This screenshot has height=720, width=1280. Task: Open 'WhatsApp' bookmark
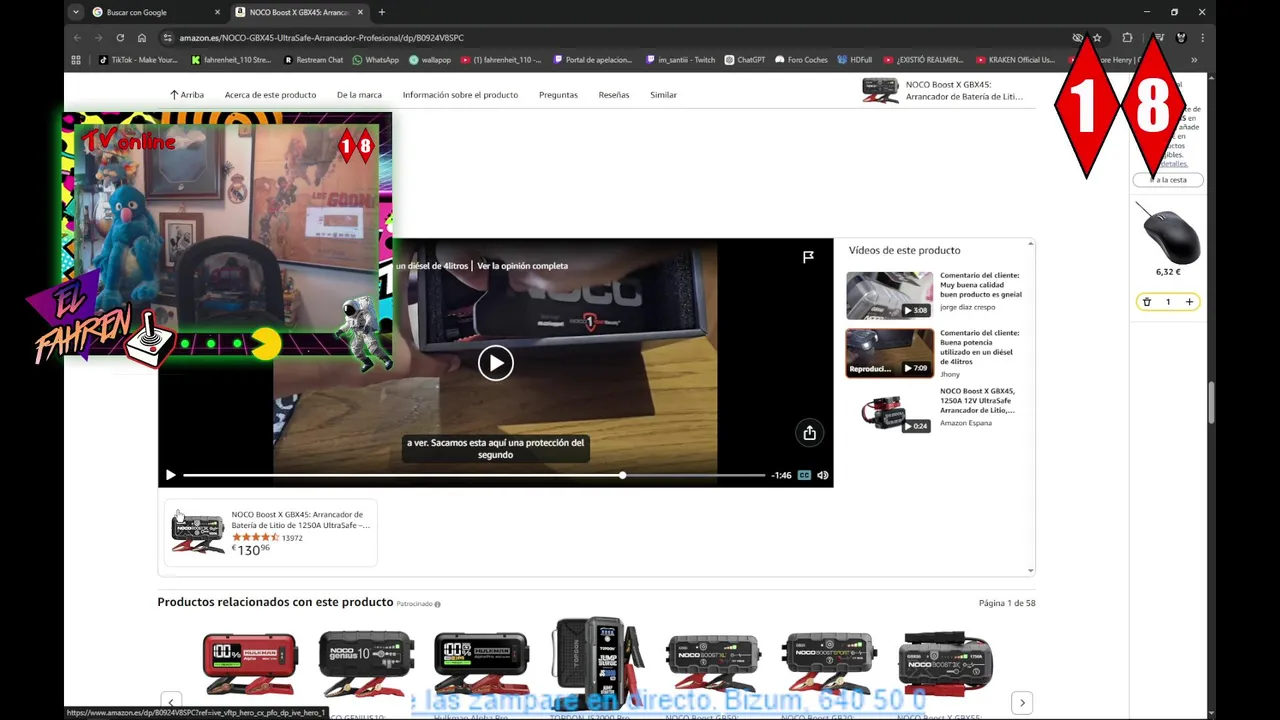375,60
